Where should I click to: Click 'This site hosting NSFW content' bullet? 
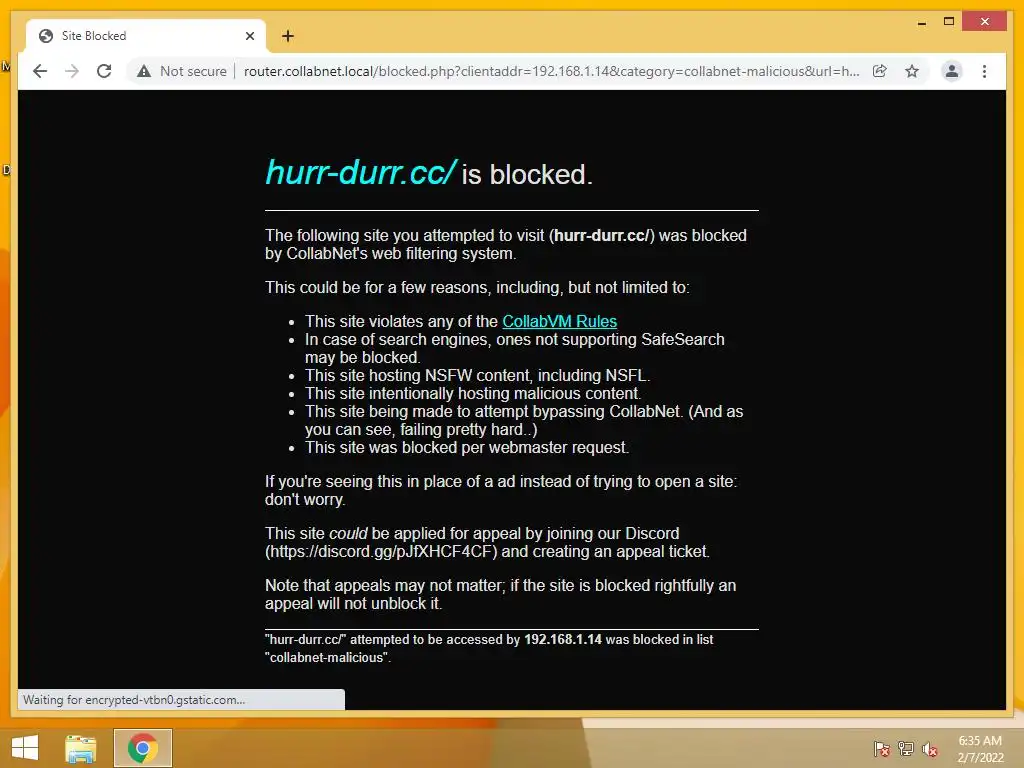tap(477, 376)
